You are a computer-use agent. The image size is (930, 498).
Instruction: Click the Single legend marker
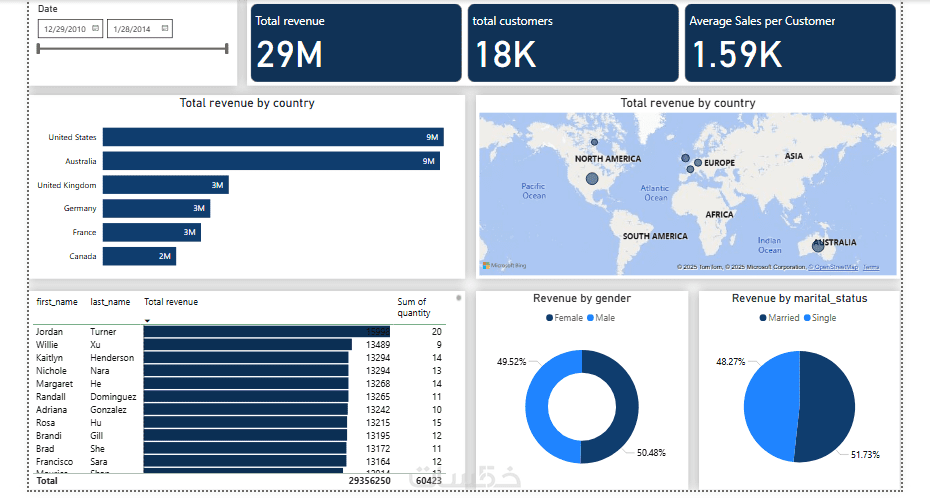click(x=807, y=318)
